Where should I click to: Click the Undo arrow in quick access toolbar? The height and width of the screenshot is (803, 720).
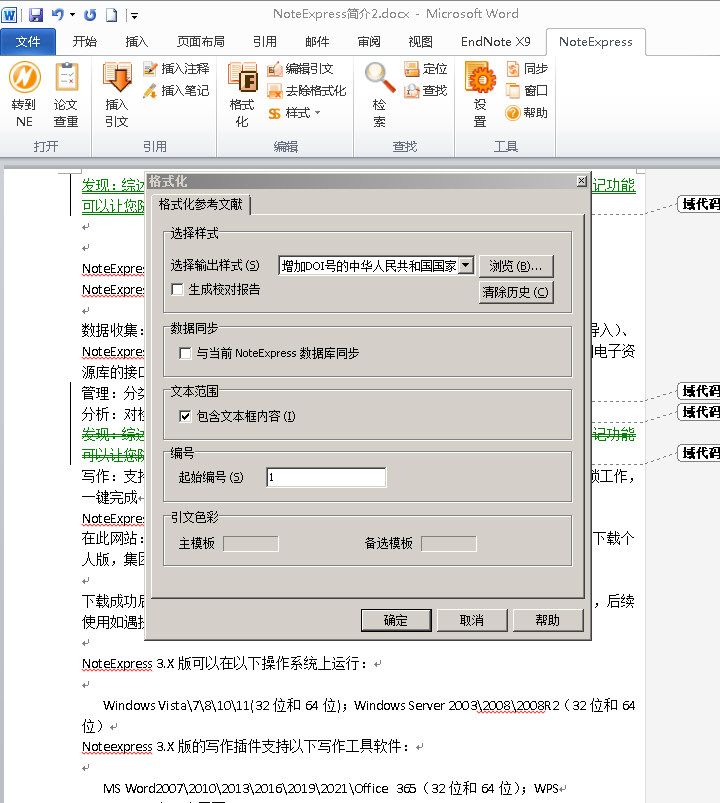[x=57, y=15]
